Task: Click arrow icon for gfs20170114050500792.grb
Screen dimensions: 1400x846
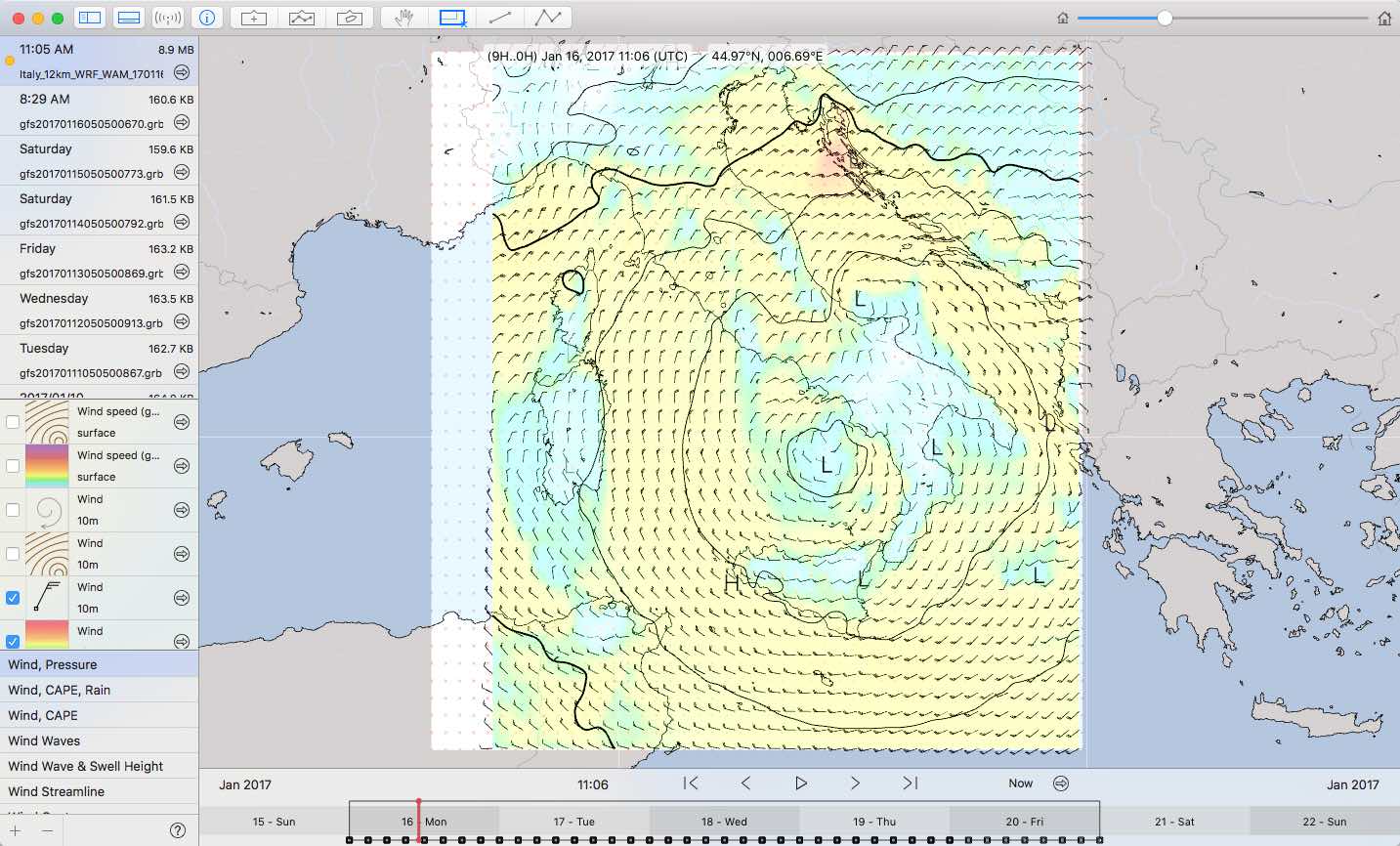Action: click(182, 223)
